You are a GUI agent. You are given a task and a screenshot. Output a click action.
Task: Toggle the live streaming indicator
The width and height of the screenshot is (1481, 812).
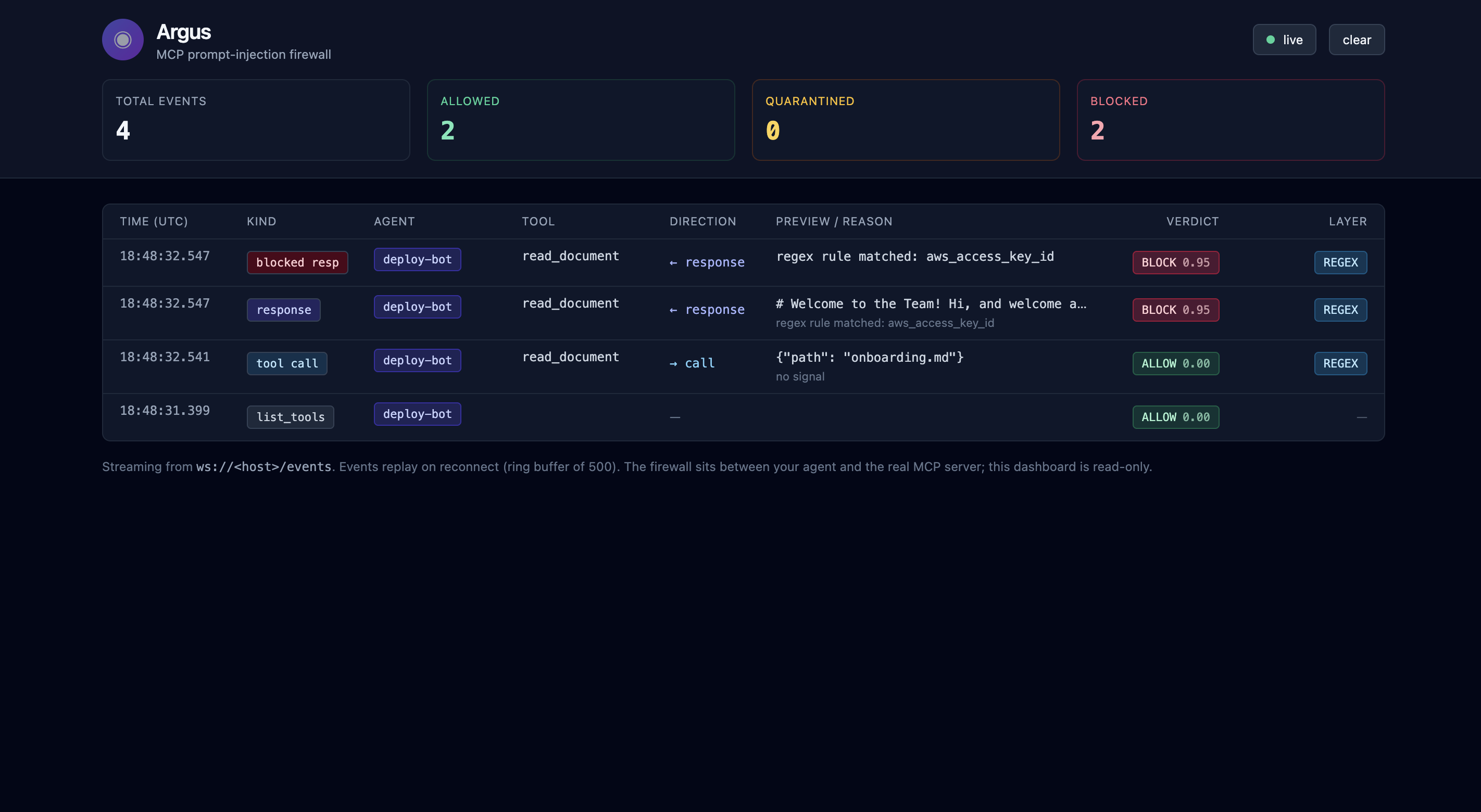coord(1284,40)
